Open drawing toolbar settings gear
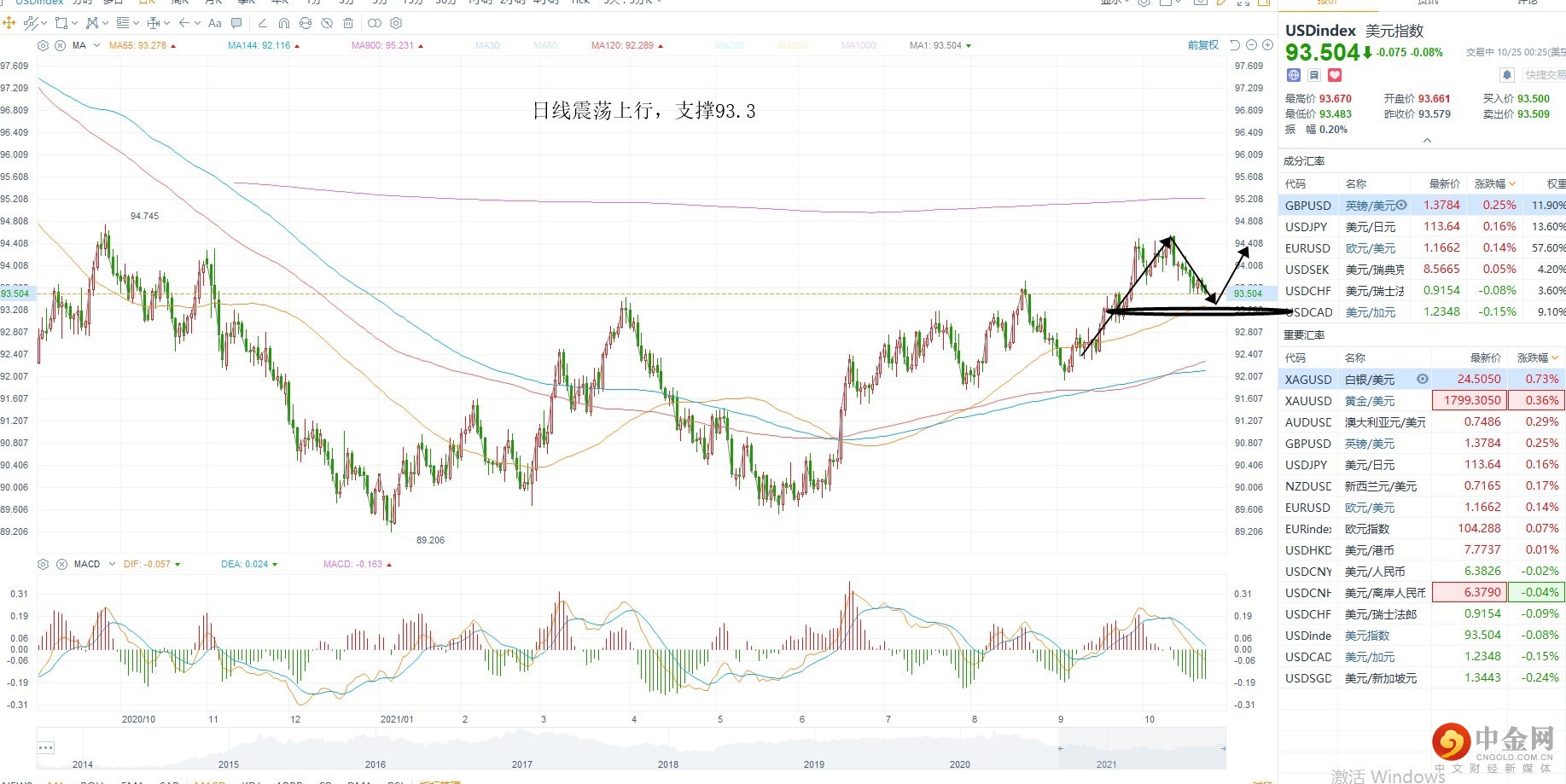 coord(396,23)
